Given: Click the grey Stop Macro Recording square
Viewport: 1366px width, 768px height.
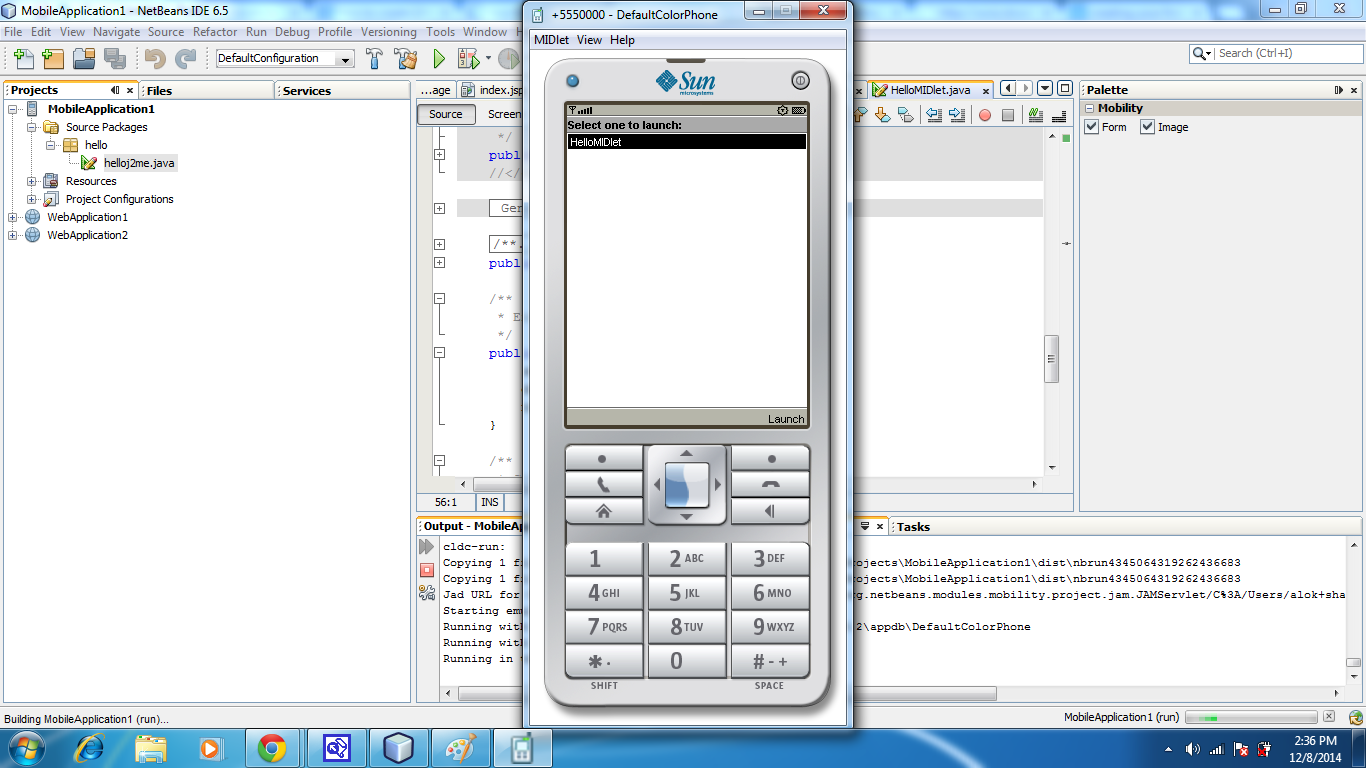Looking at the screenshot, I should (1008, 115).
